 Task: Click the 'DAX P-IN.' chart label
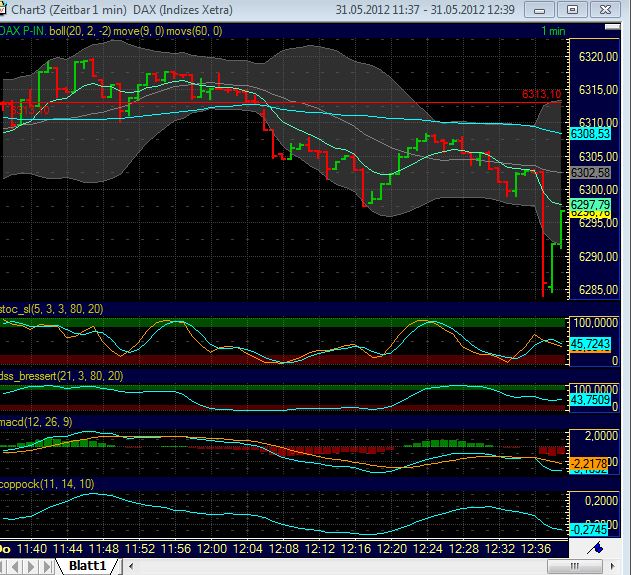pyautogui.click(x=23, y=31)
